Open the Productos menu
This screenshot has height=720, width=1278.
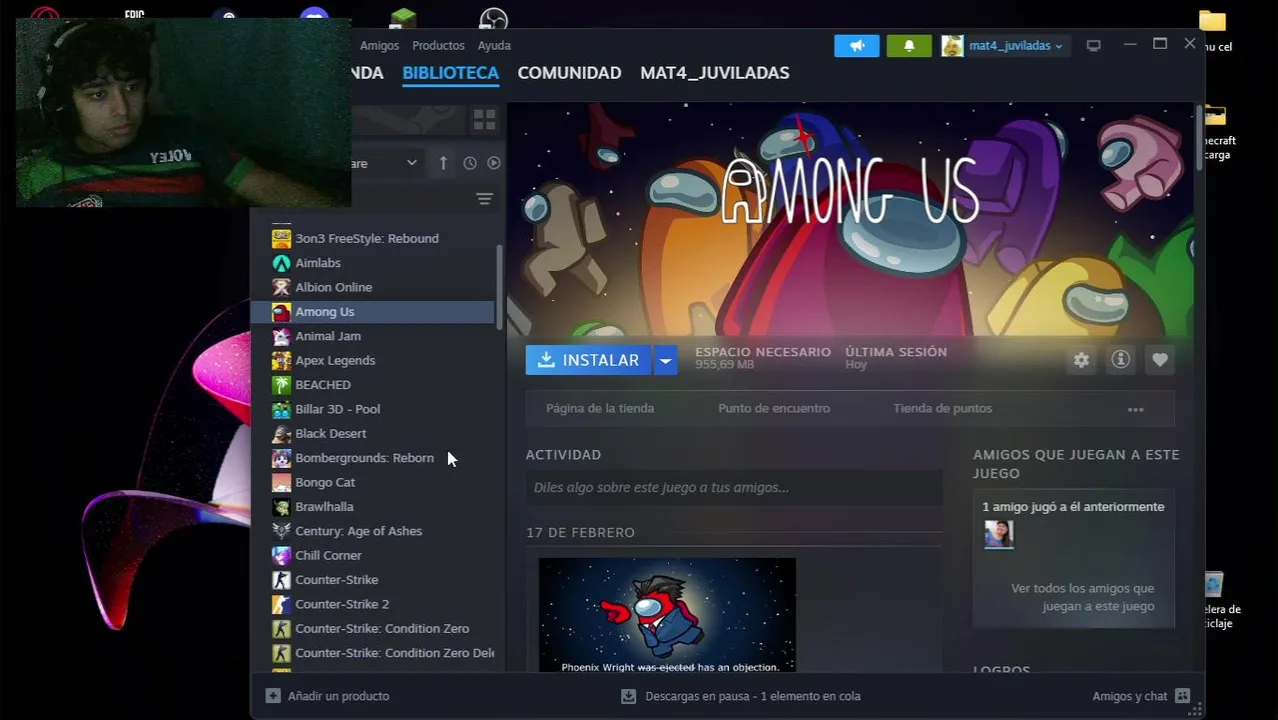click(438, 46)
